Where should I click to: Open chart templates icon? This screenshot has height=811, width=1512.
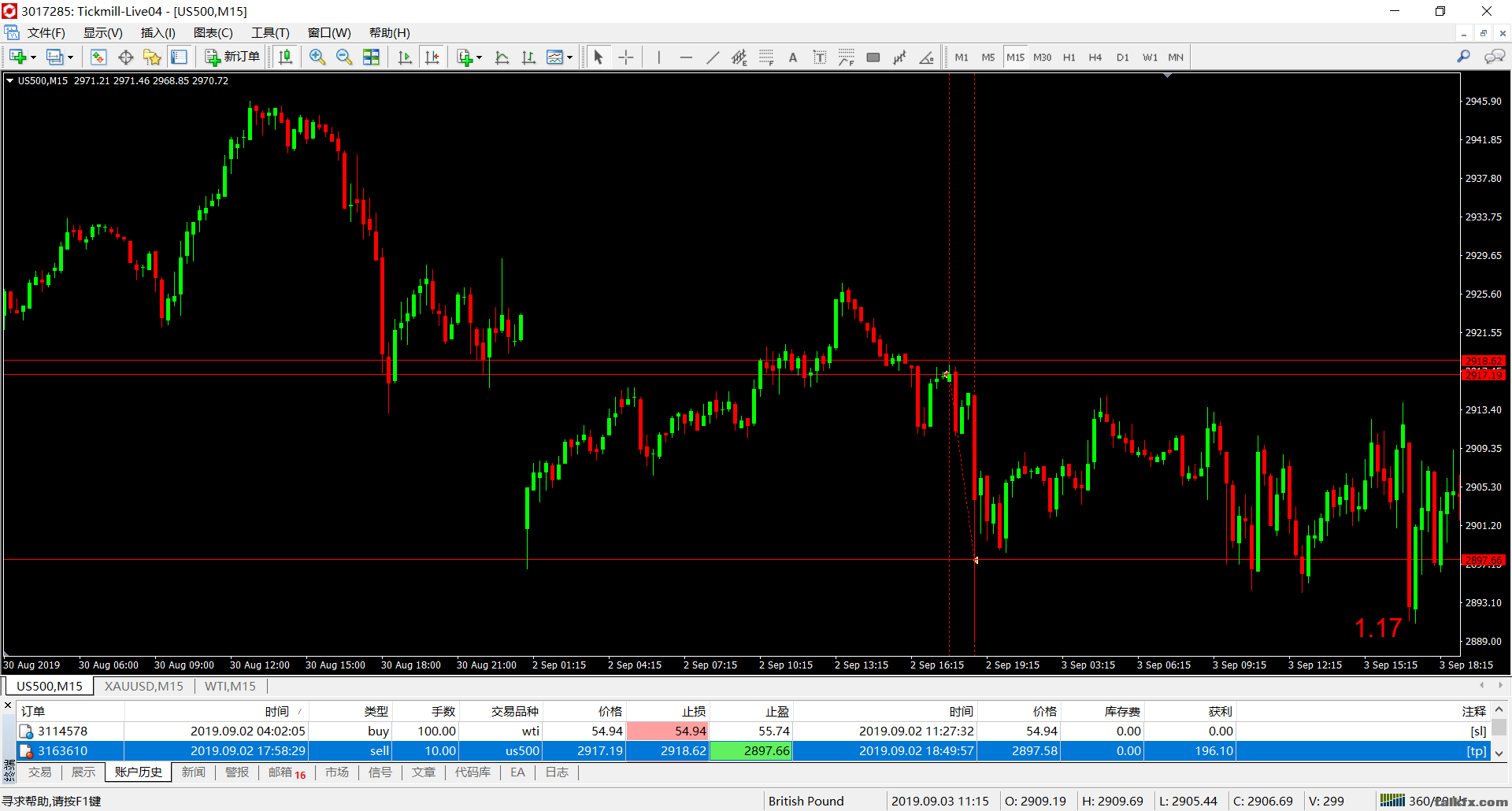point(555,57)
